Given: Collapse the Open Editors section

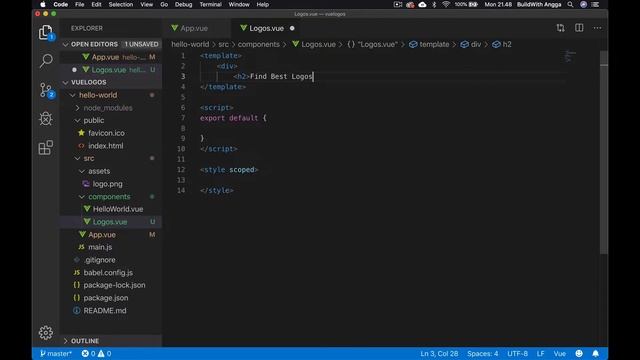Looking at the screenshot, I should (x=66, y=44).
